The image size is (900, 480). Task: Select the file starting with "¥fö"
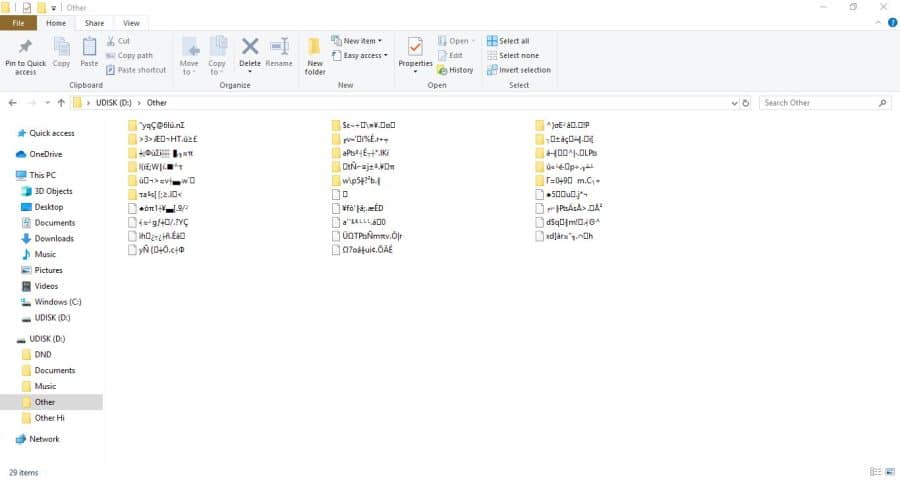tap(358, 208)
